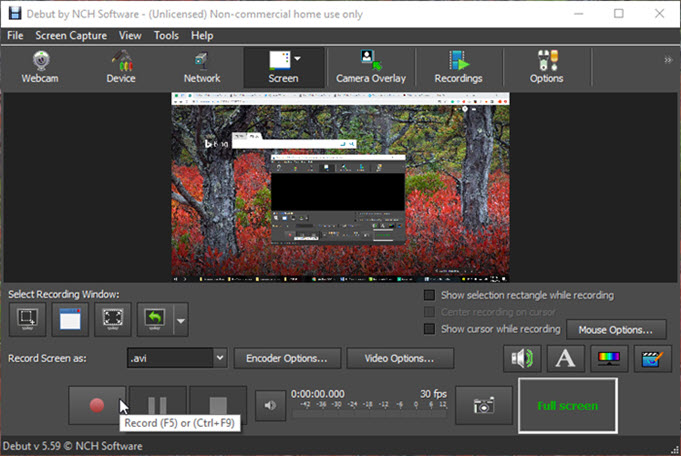This screenshot has height=456, width=681.
Task: Open Mouse Options dialog
Action: (616, 329)
